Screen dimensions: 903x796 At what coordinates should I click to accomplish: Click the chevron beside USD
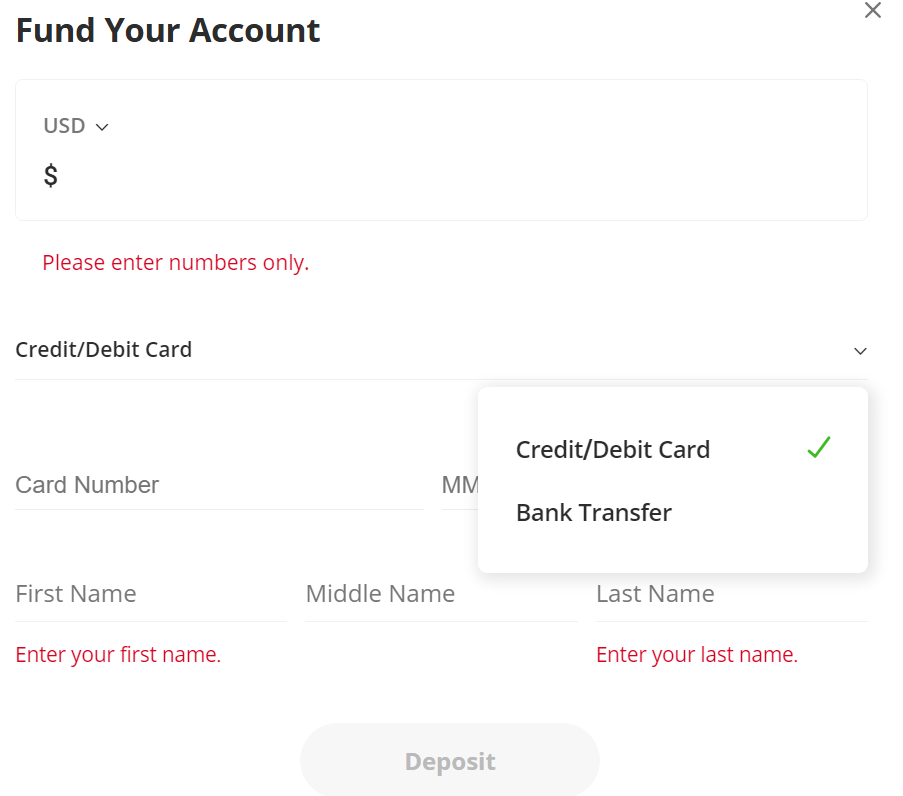pyautogui.click(x=101, y=127)
